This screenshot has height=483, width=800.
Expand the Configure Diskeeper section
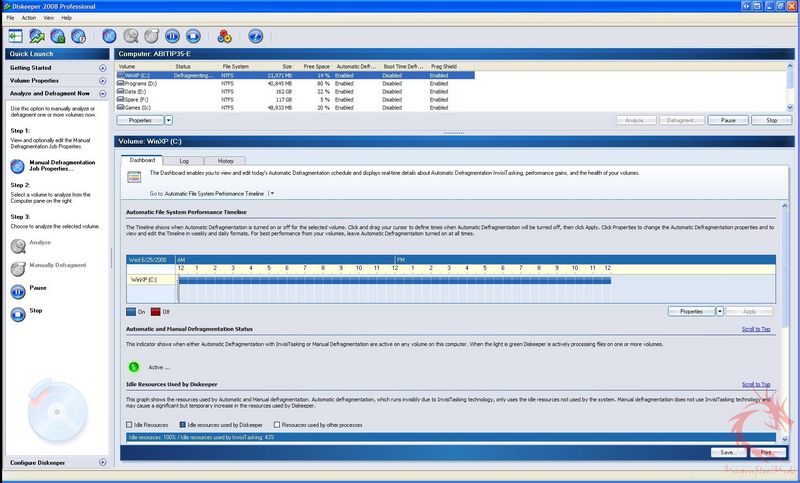[103, 462]
